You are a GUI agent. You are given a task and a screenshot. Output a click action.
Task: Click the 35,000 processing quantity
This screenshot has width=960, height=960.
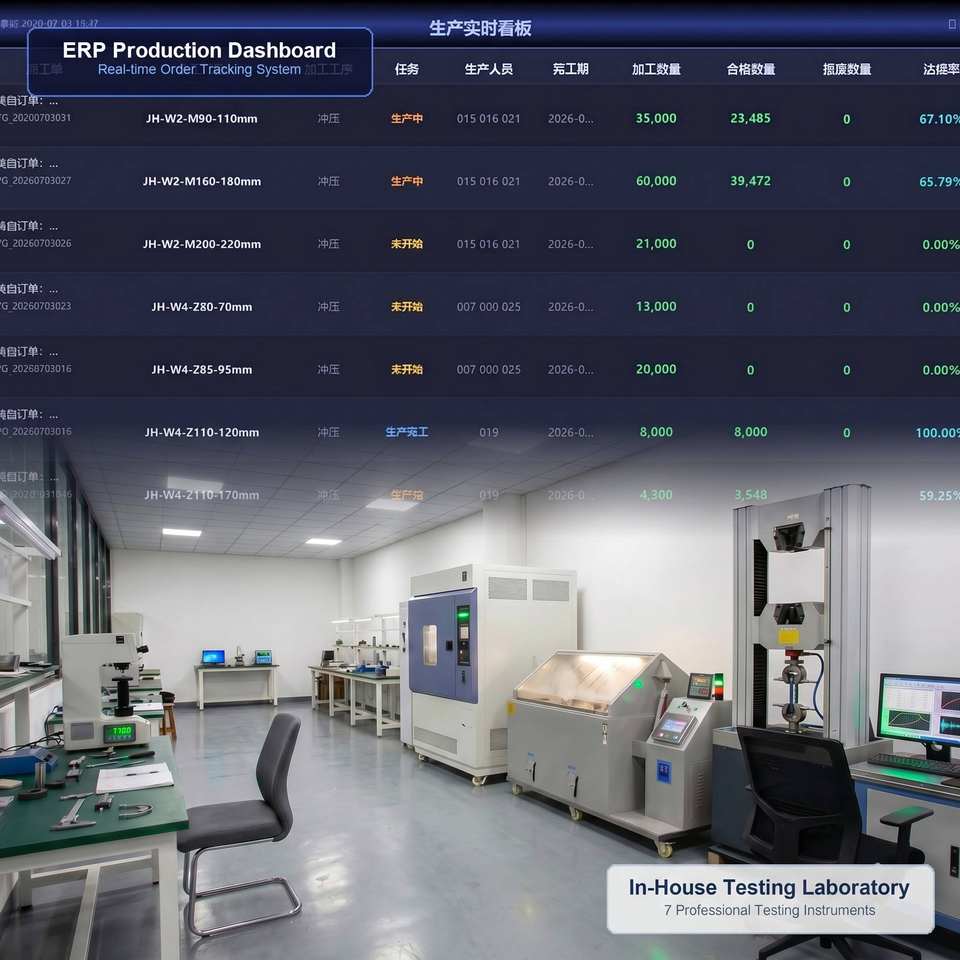(x=656, y=118)
